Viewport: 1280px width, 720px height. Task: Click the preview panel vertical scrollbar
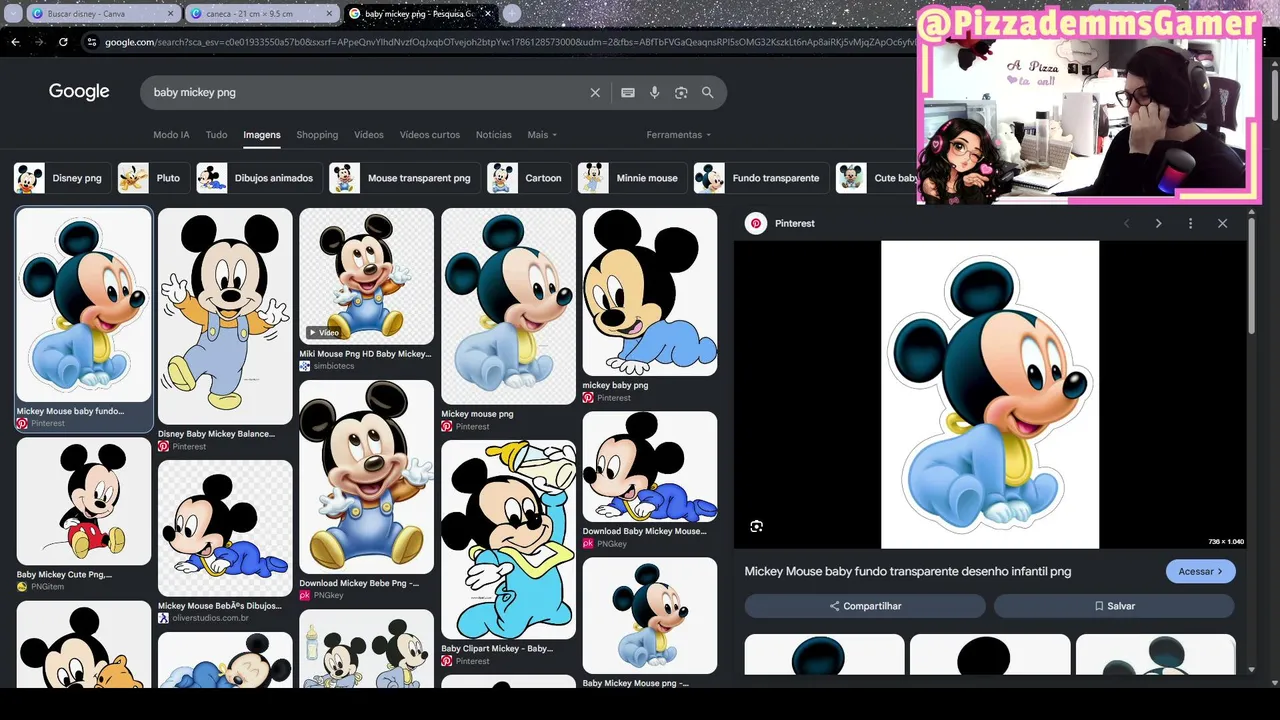point(1251,277)
